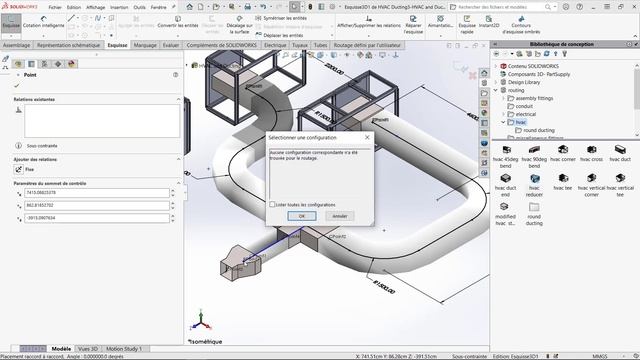Click the Cotation intelligente tool
640x360 pixels.
(44, 22)
